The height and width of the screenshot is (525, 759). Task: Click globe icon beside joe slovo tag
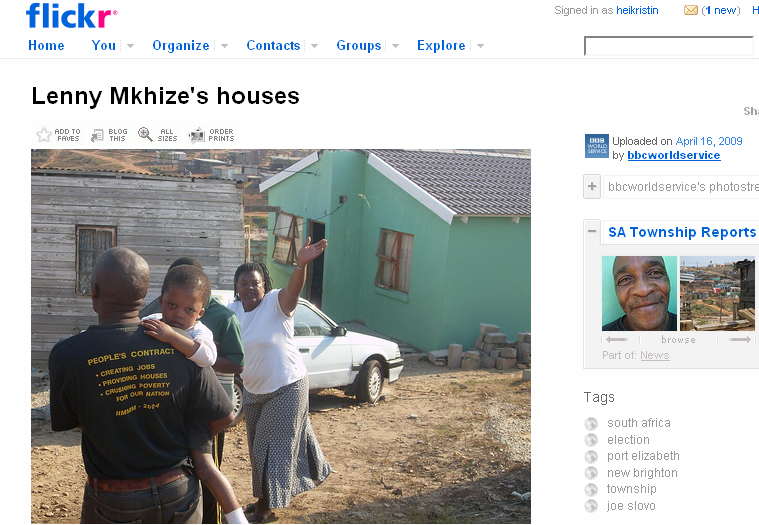[591, 506]
